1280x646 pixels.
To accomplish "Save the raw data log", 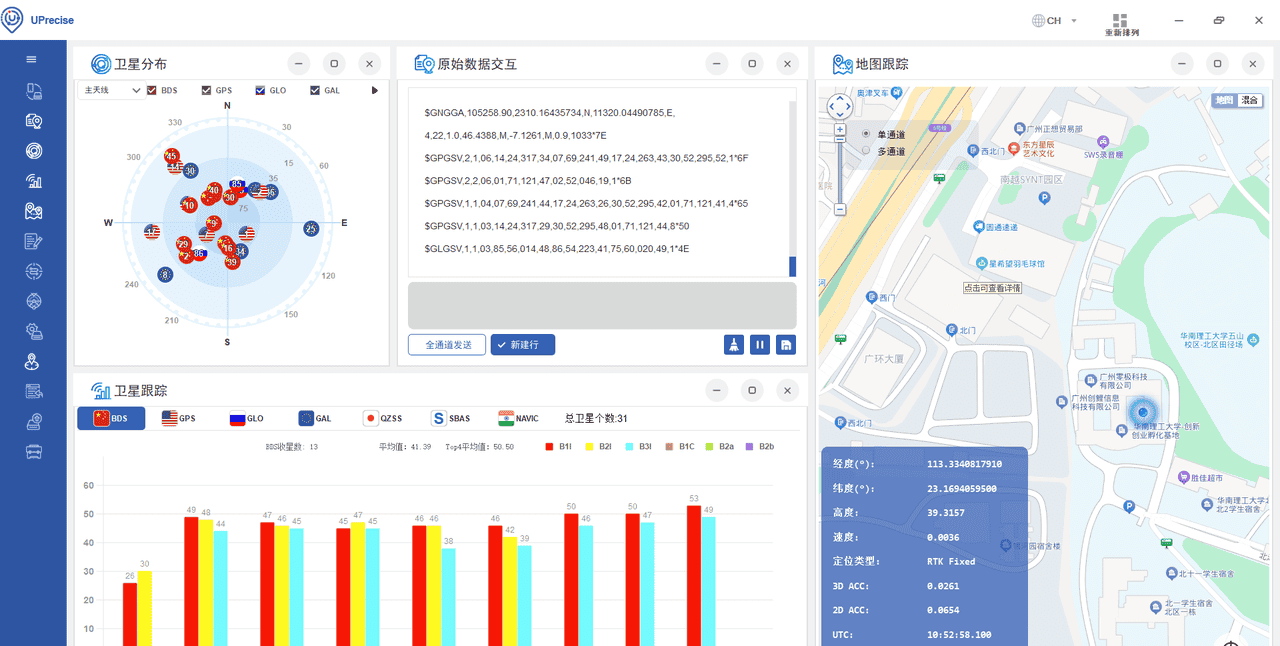I will [x=786, y=344].
